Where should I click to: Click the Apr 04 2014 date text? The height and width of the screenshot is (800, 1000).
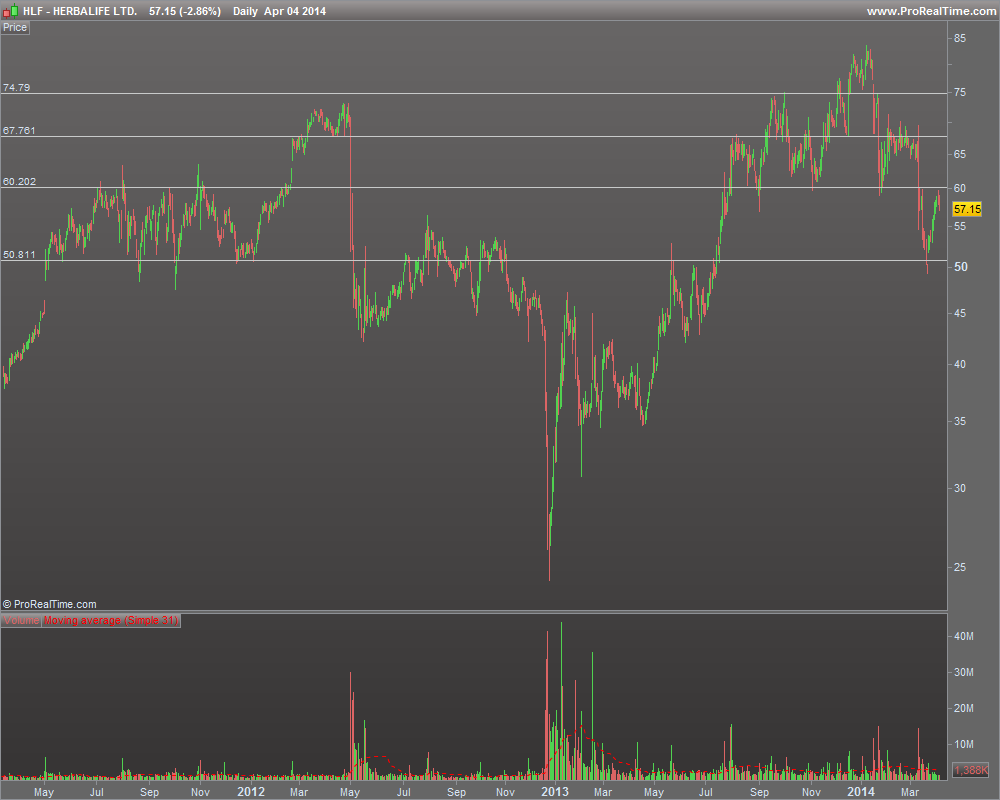pos(295,11)
